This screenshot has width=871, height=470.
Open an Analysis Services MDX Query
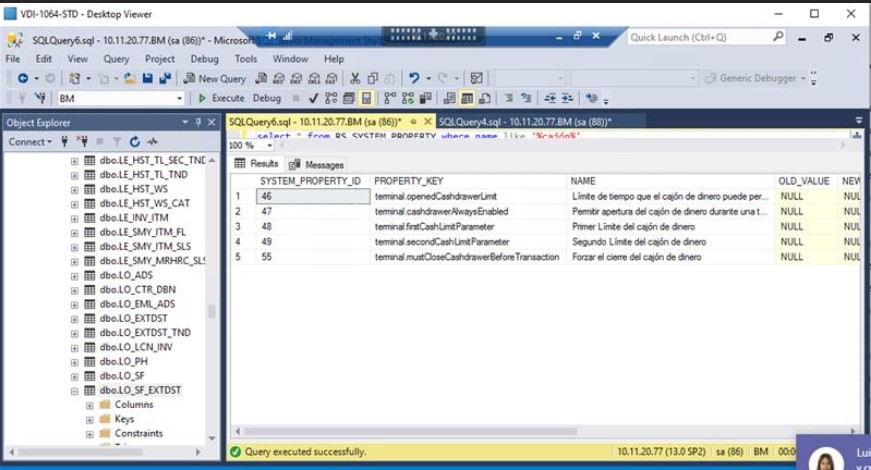(x=279, y=78)
